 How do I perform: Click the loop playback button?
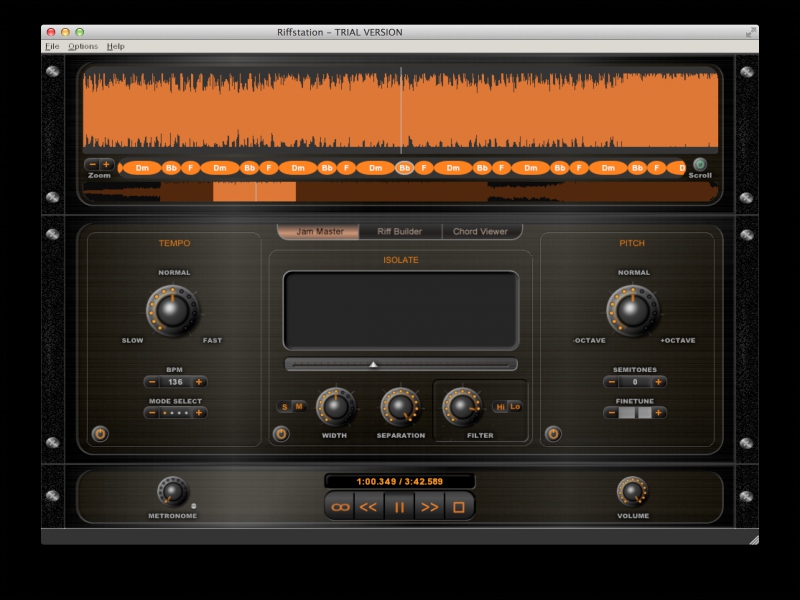pos(342,507)
